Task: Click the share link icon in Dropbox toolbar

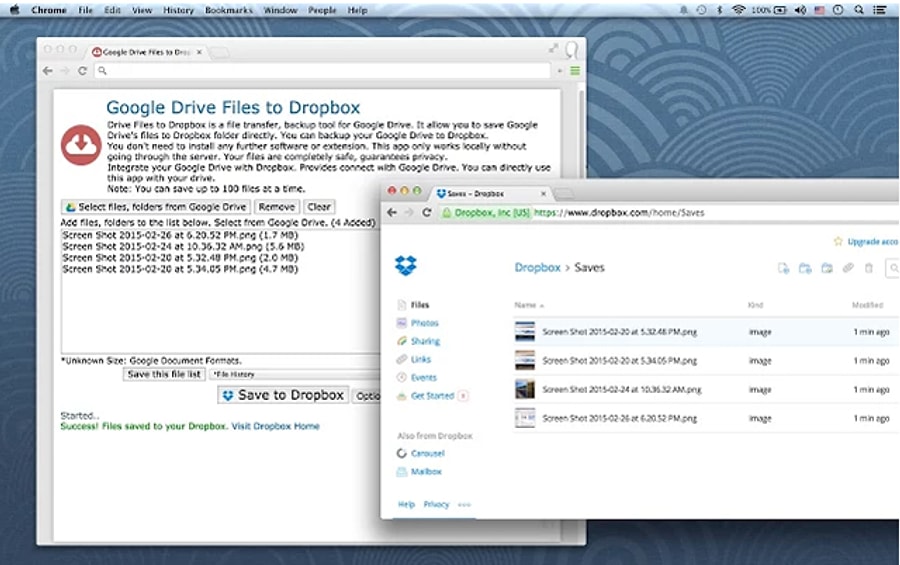Action: [x=847, y=268]
